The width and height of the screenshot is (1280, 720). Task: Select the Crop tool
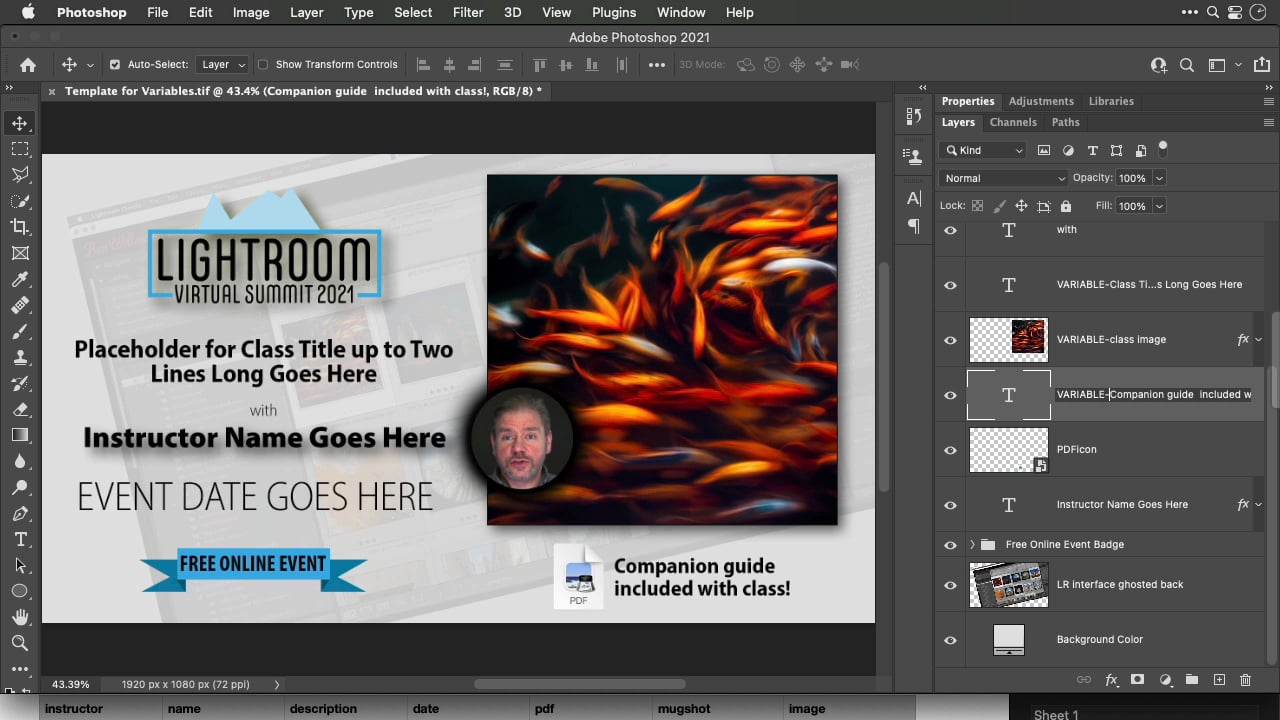click(x=20, y=227)
